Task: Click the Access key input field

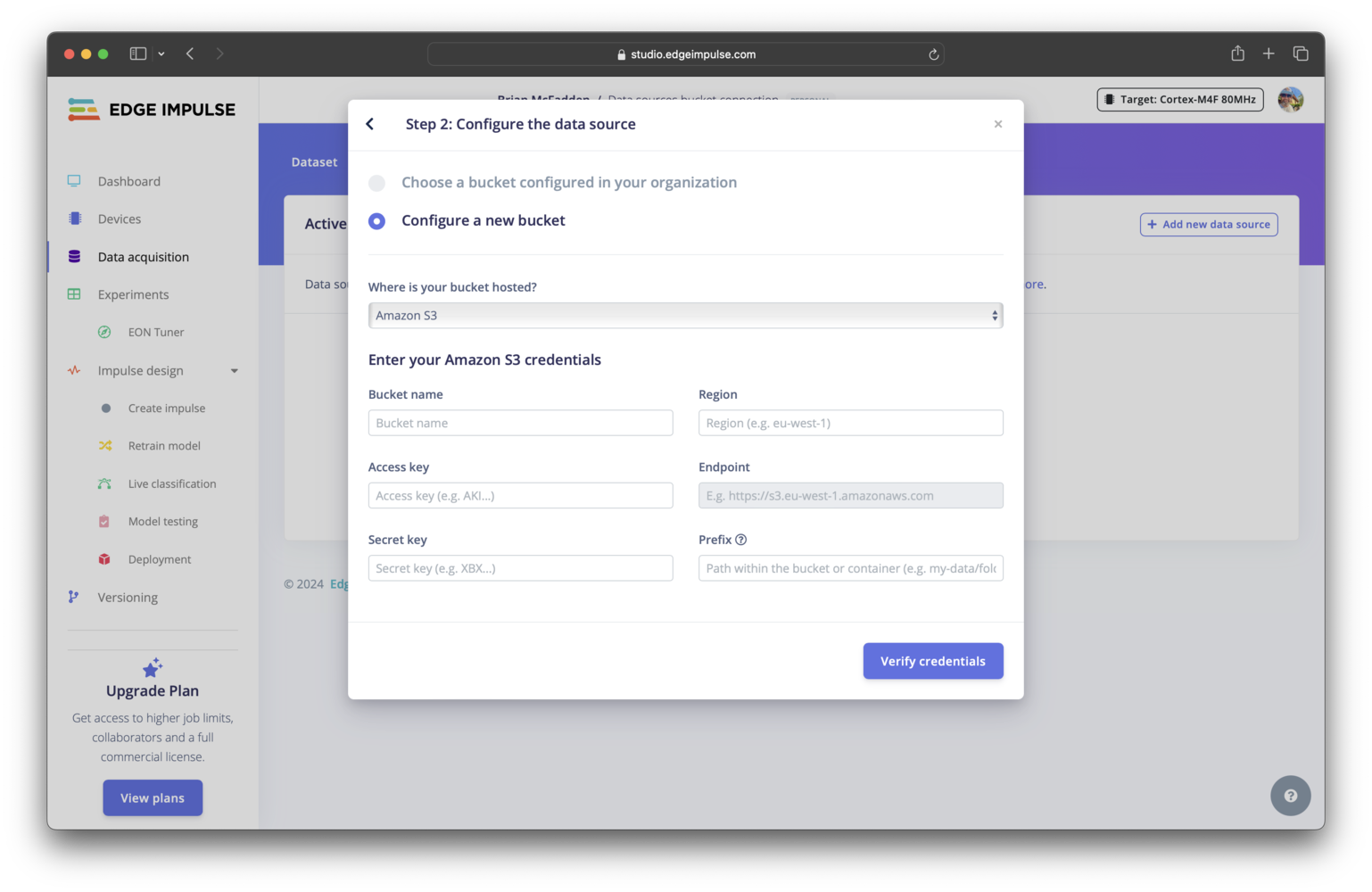Action: (x=520, y=496)
